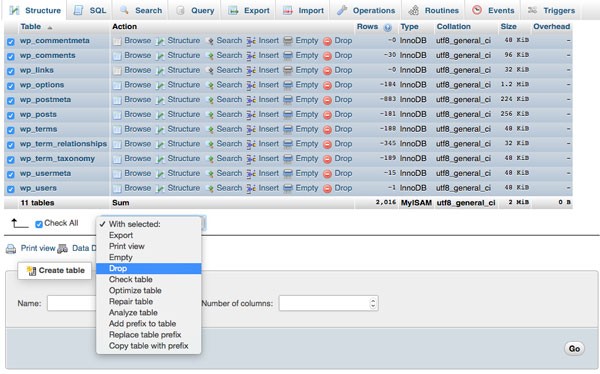The image size is (600, 374).
Task: Click Insert icon in wp_comments row
Action: [x=251, y=56]
